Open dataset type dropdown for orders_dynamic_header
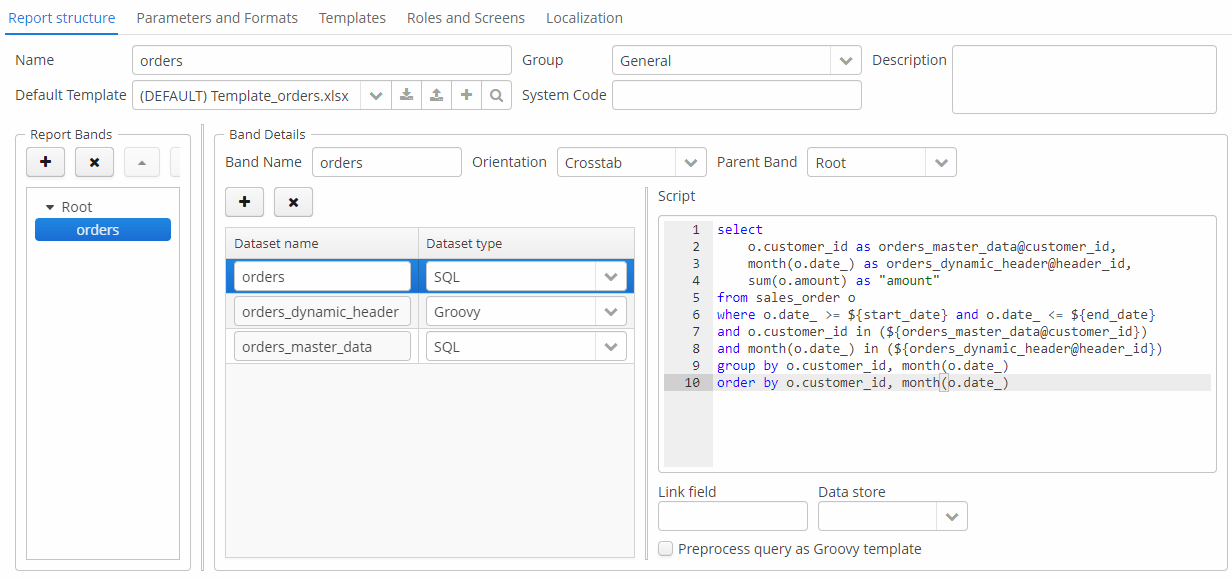 pos(611,312)
